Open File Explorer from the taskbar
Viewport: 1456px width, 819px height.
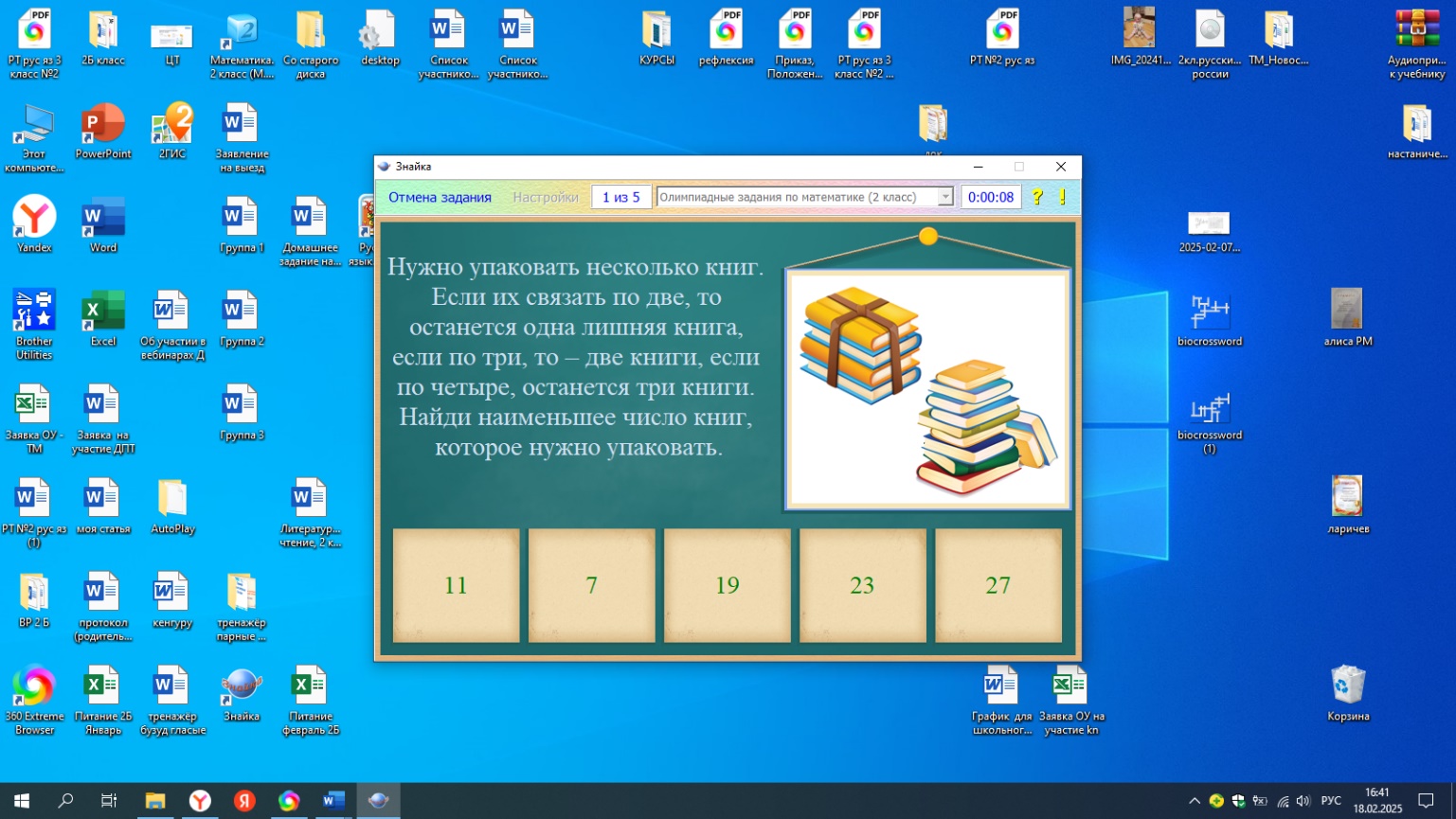point(154,801)
